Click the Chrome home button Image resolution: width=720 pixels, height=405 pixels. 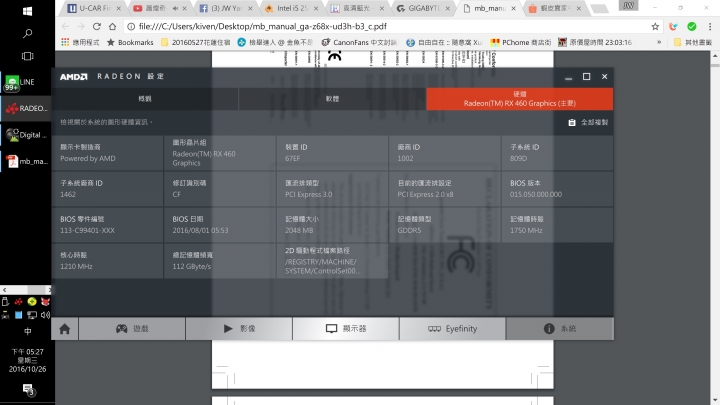coord(112,27)
